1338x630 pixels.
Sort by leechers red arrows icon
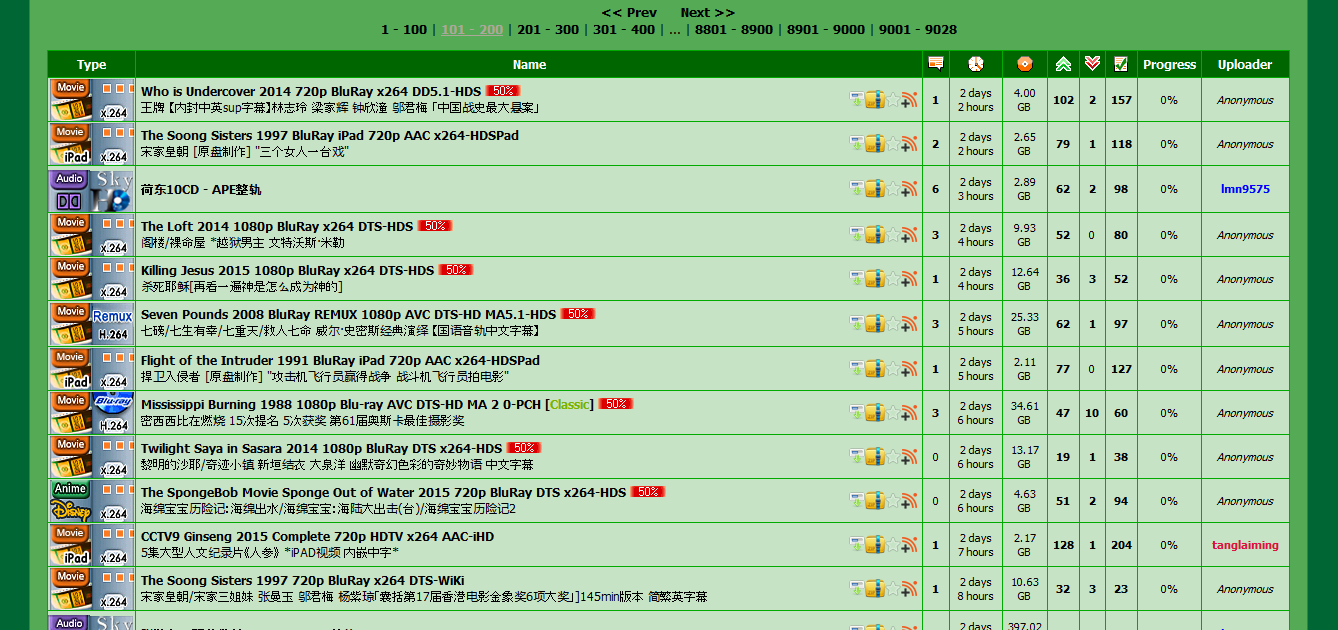(x=1092, y=64)
